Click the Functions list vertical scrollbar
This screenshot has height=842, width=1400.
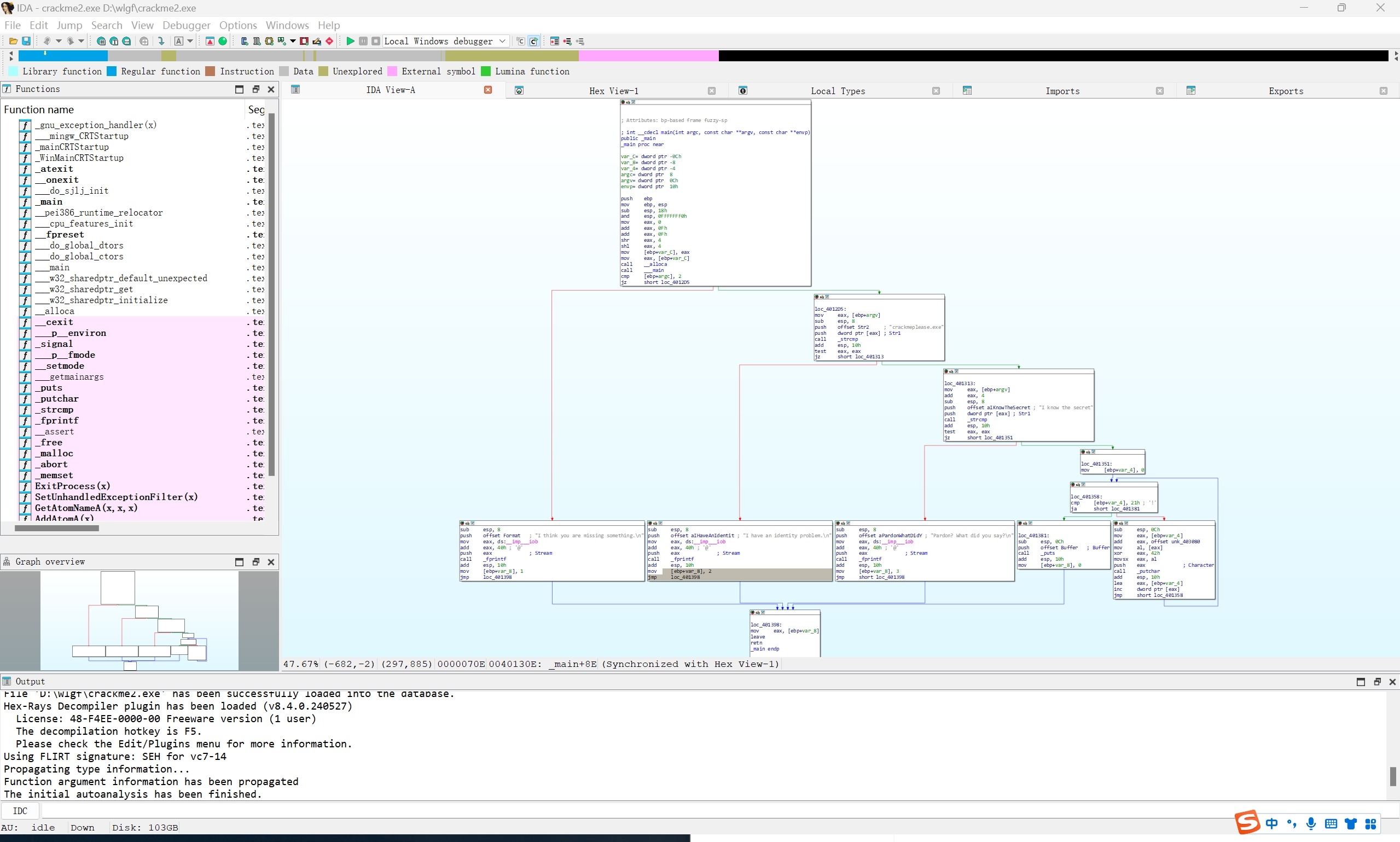[x=271, y=295]
